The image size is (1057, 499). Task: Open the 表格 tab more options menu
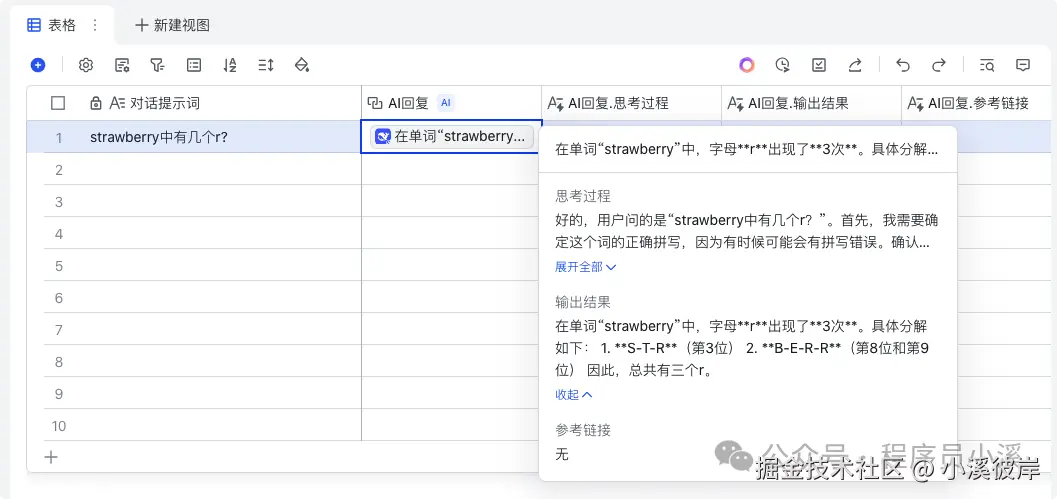(95, 25)
